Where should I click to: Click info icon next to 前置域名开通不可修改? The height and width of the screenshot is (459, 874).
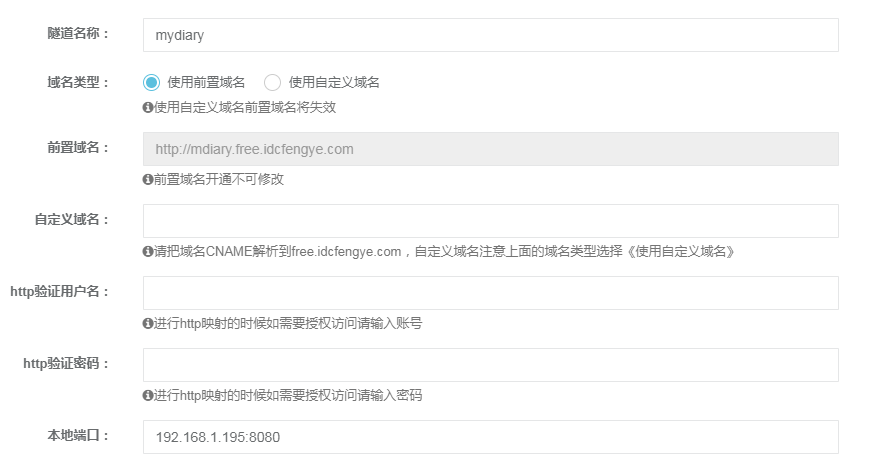coord(148,180)
